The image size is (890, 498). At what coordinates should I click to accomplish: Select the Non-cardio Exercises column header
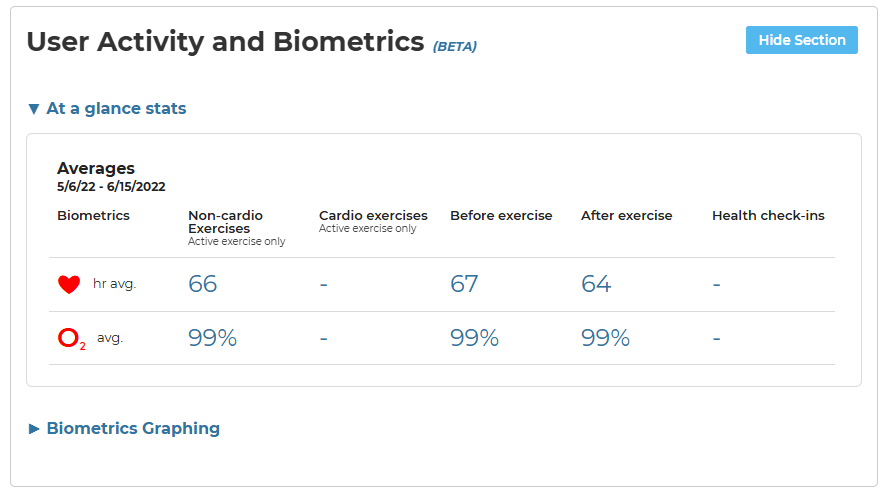(x=225, y=221)
